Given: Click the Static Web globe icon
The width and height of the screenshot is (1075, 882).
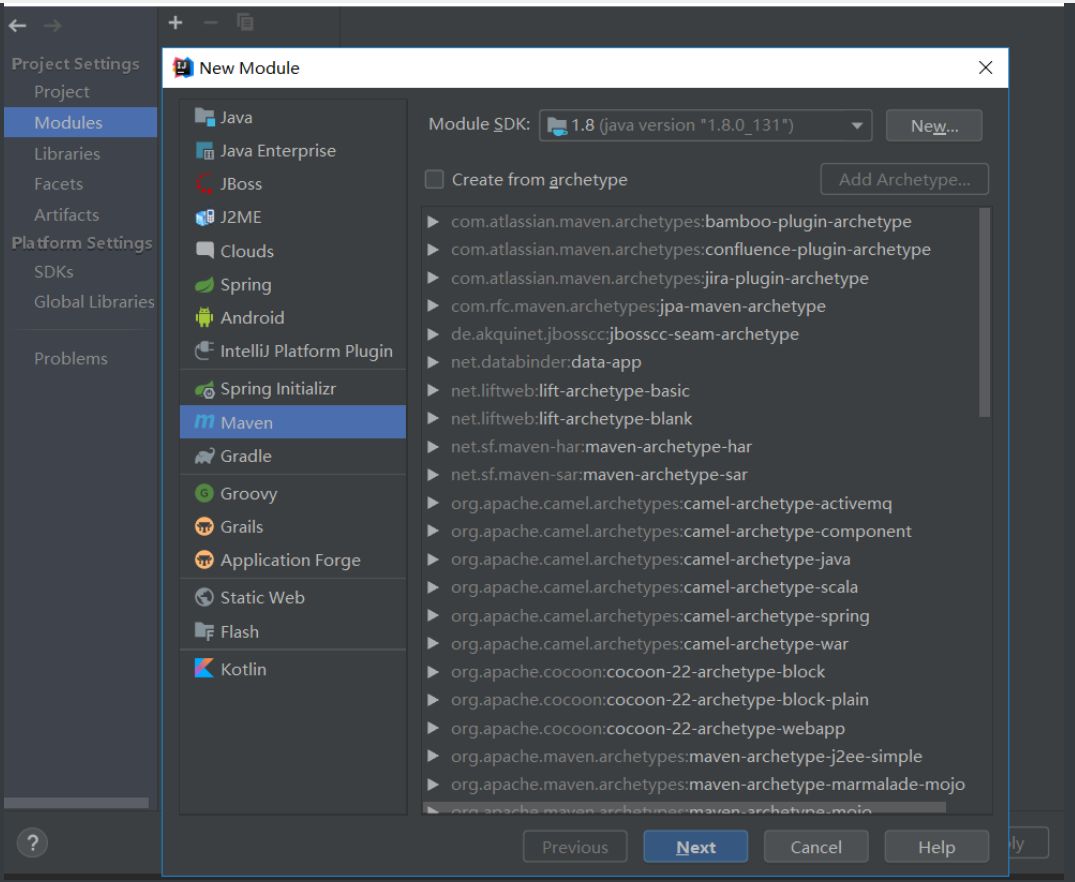Looking at the screenshot, I should coord(204,597).
